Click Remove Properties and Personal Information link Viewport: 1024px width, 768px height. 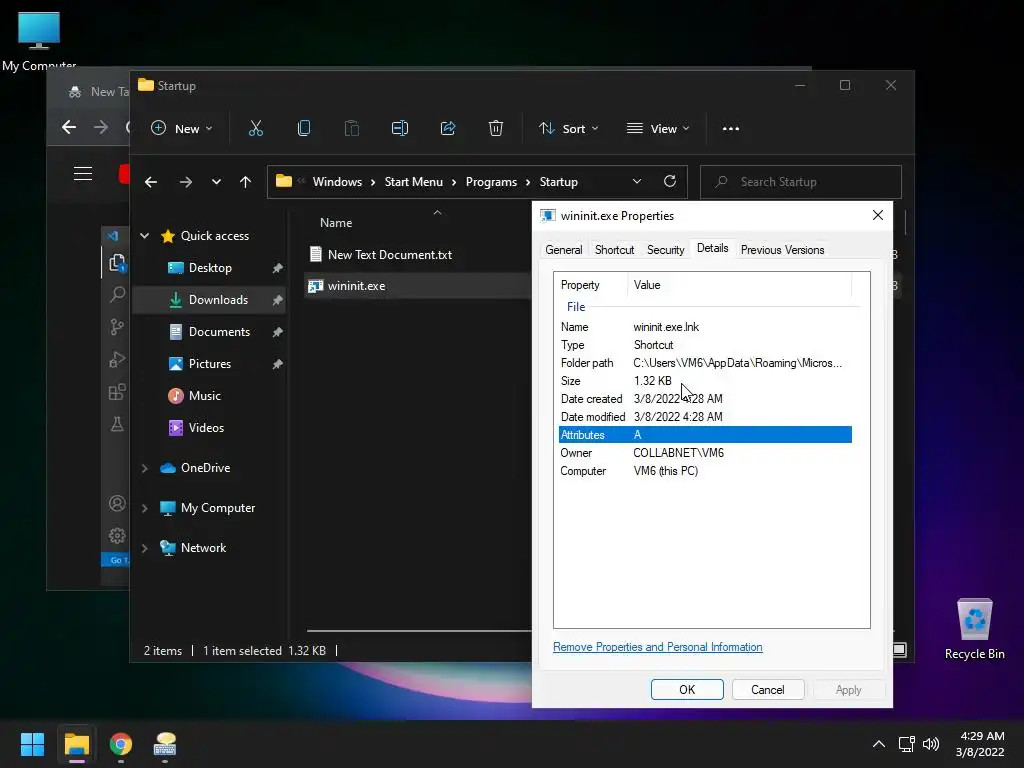pos(658,647)
